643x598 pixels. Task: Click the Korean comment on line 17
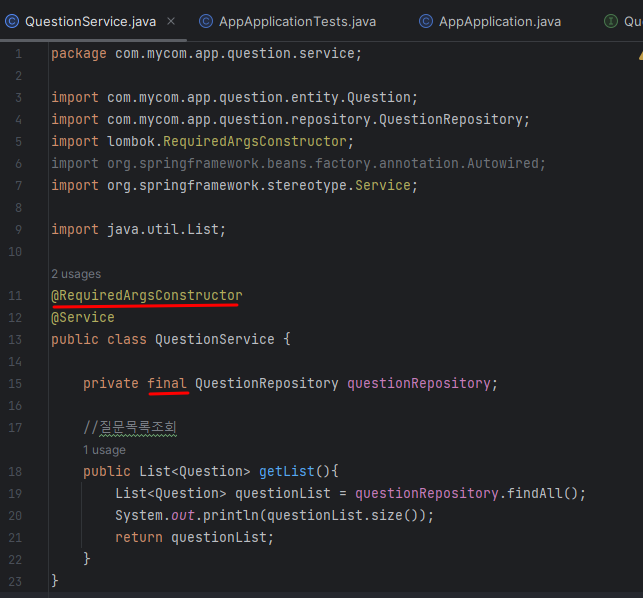(130, 427)
